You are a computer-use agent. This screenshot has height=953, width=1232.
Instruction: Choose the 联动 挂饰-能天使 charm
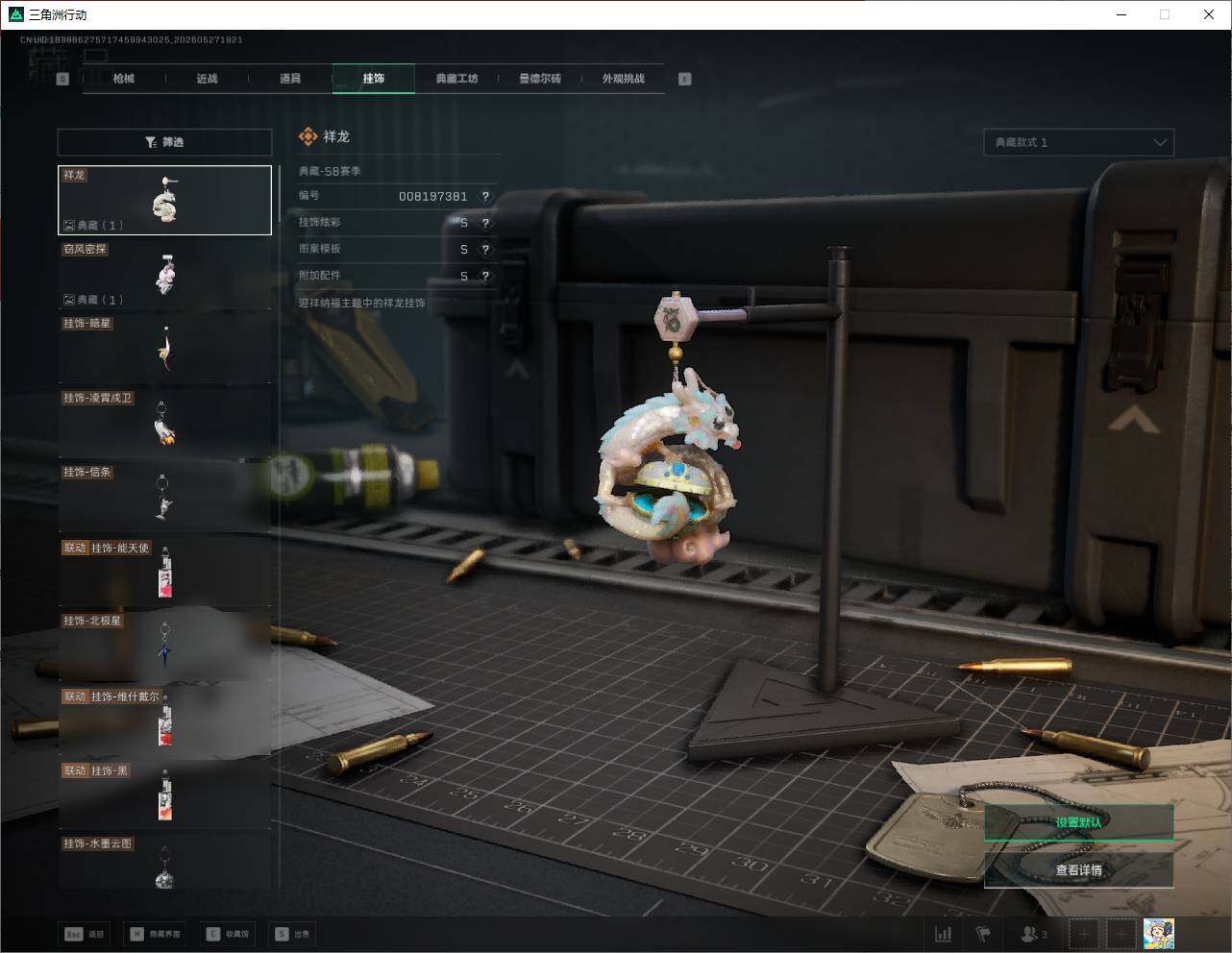[164, 572]
